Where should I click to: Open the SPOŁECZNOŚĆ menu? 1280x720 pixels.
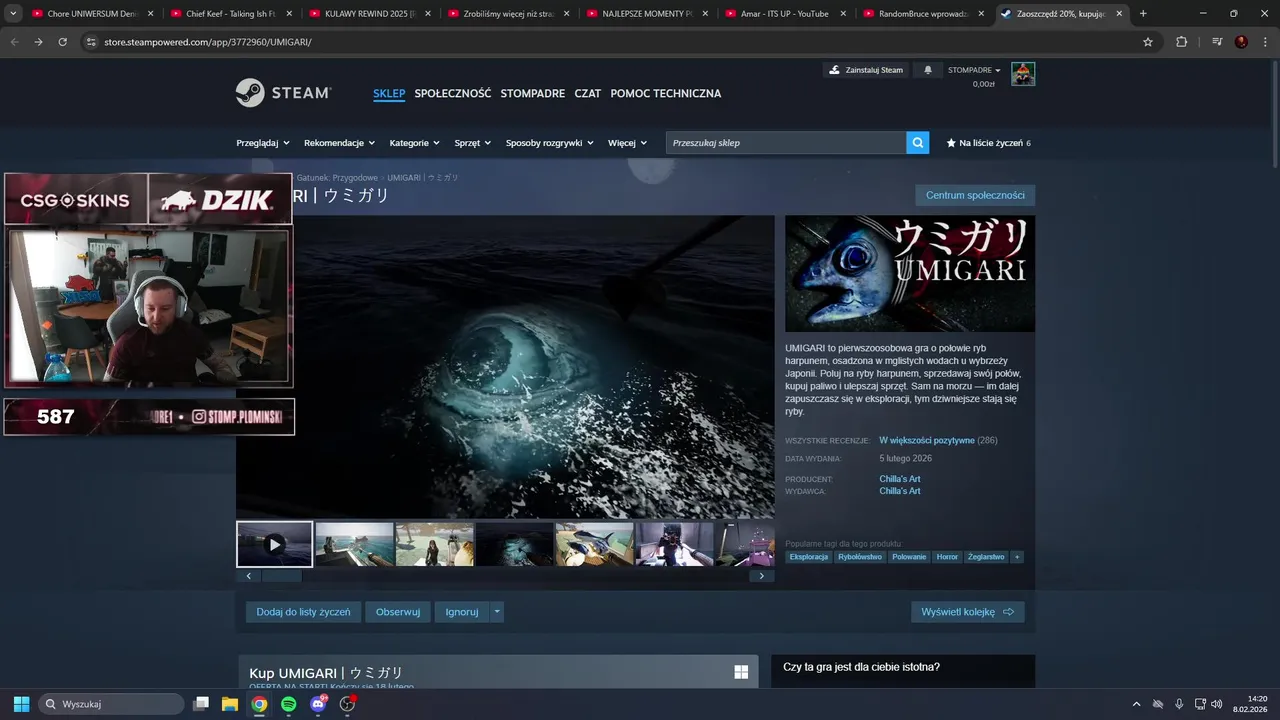pyautogui.click(x=453, y=93)
